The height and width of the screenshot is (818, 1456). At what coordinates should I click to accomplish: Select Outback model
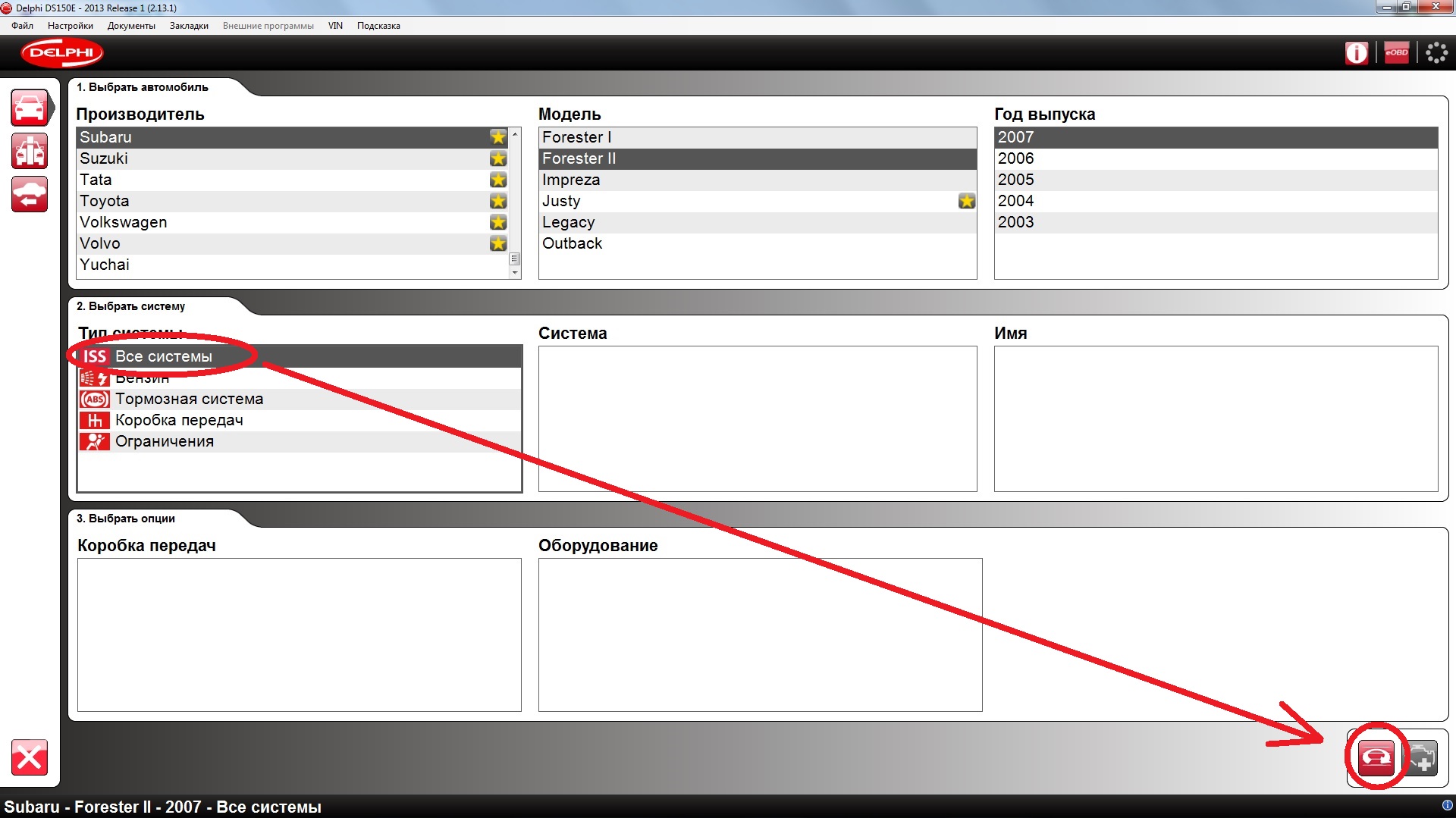(758, 243)
